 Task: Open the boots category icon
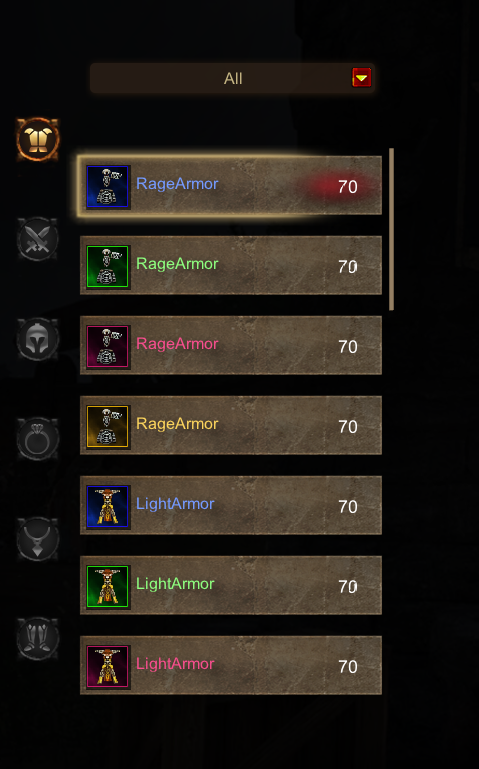(38, 639)
